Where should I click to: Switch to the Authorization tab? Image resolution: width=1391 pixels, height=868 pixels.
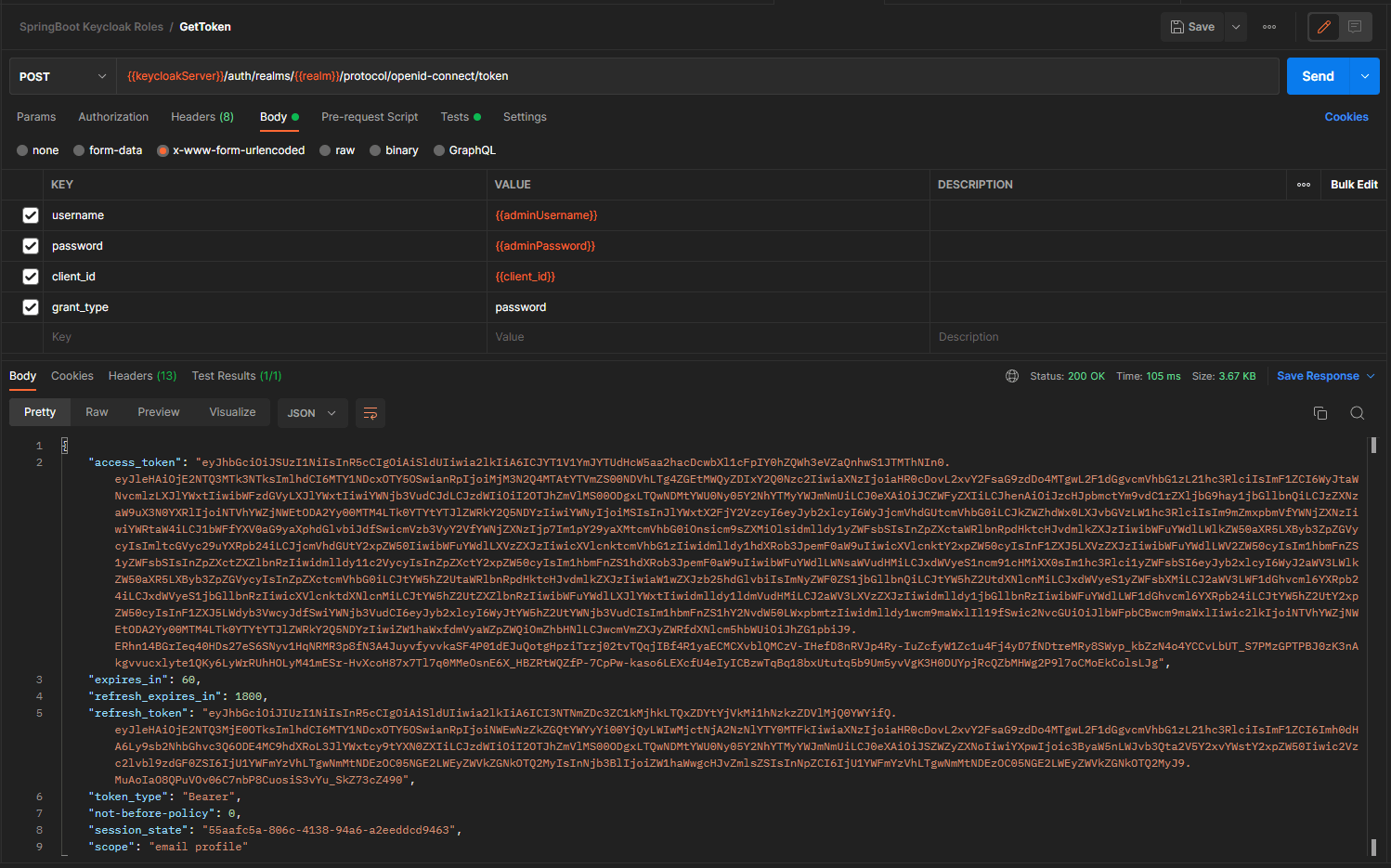(x=113, y=117)
